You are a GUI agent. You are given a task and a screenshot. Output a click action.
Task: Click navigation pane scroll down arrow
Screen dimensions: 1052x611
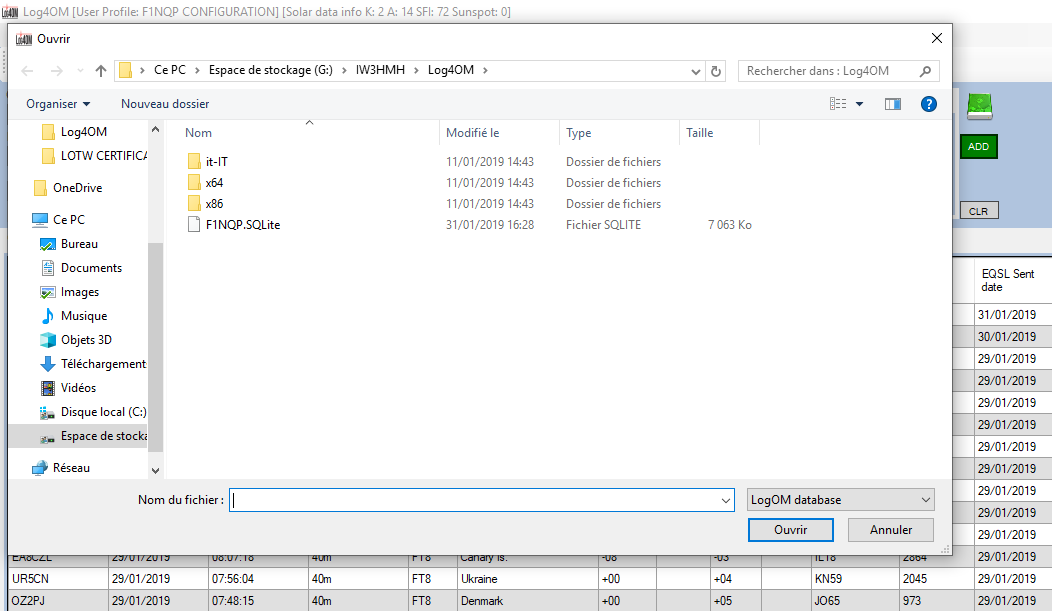point(156,471)
